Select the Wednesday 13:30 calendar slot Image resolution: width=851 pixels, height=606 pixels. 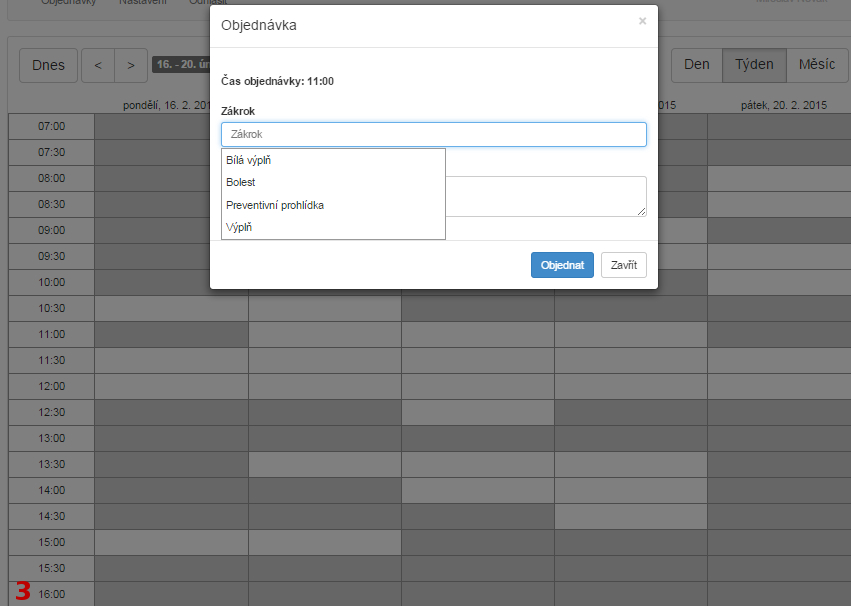[478, 464]
